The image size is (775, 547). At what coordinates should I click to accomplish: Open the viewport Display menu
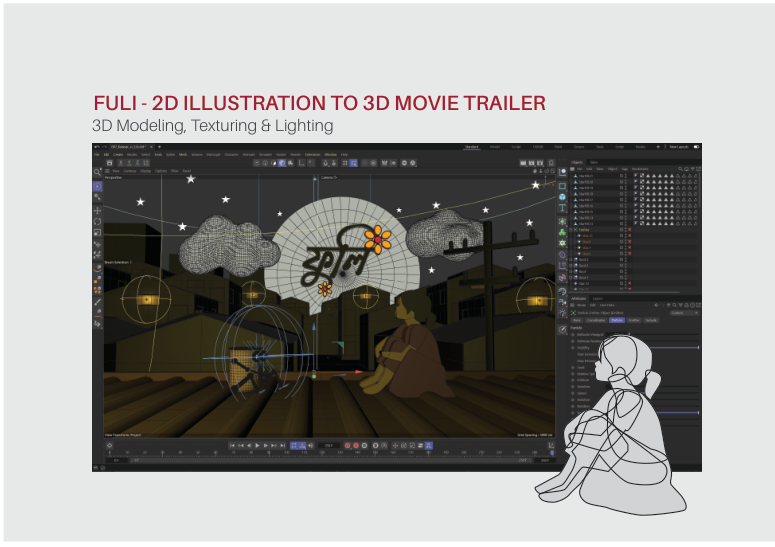(x=145, y=171)
